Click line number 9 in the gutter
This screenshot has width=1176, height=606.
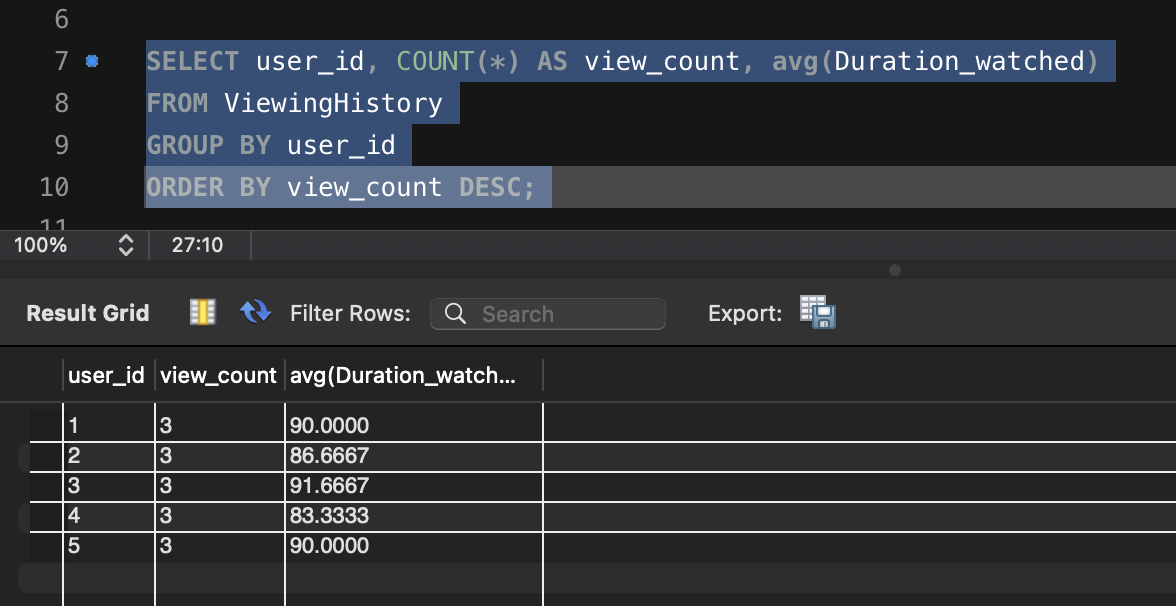59,145
